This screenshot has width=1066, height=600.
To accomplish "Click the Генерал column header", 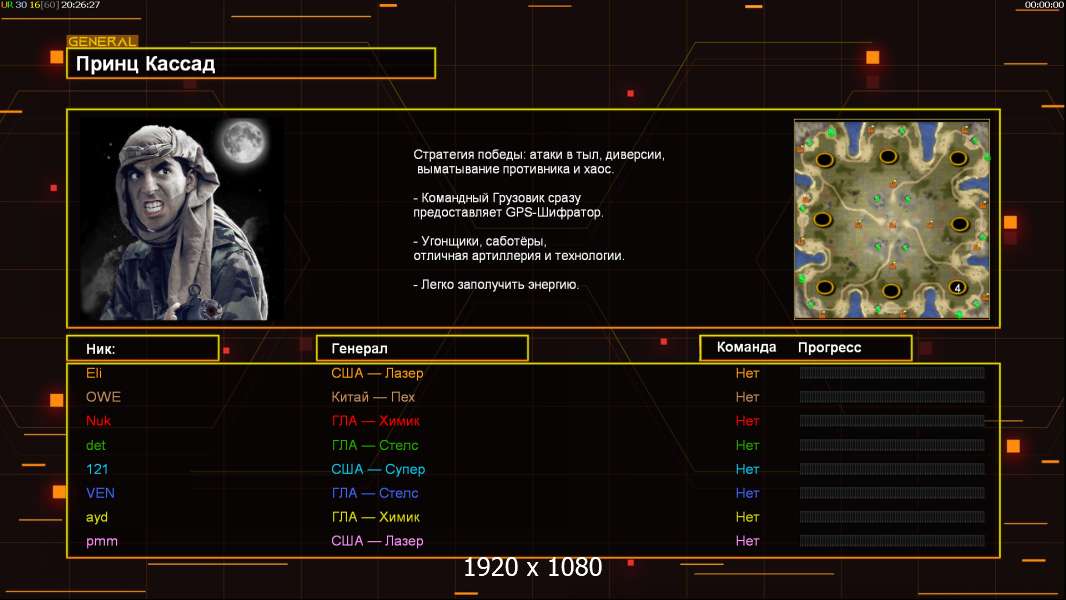I will pos(422,348).
